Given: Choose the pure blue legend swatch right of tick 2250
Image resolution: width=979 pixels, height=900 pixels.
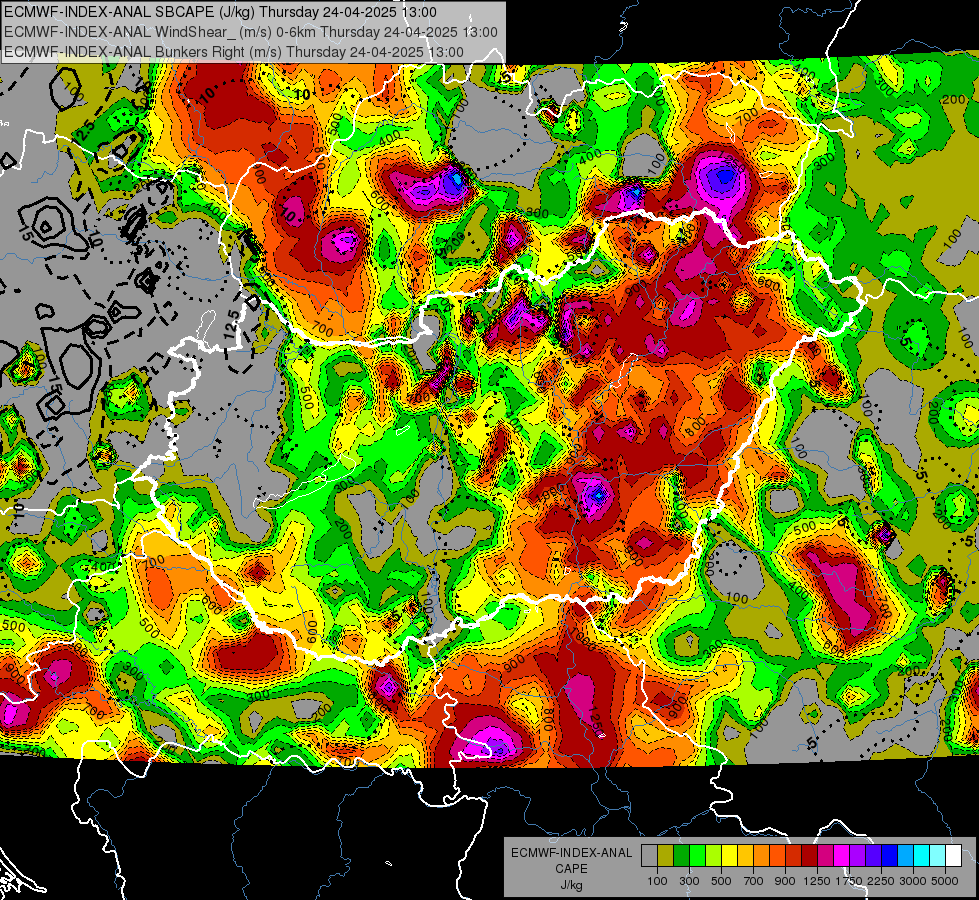Looking at the screenshot, I should click(890, 856).
